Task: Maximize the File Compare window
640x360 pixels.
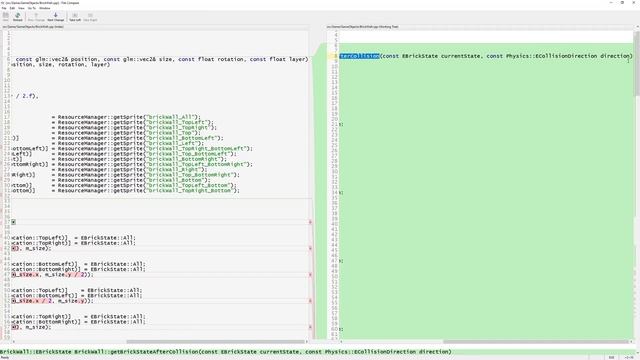Action: 622,2
